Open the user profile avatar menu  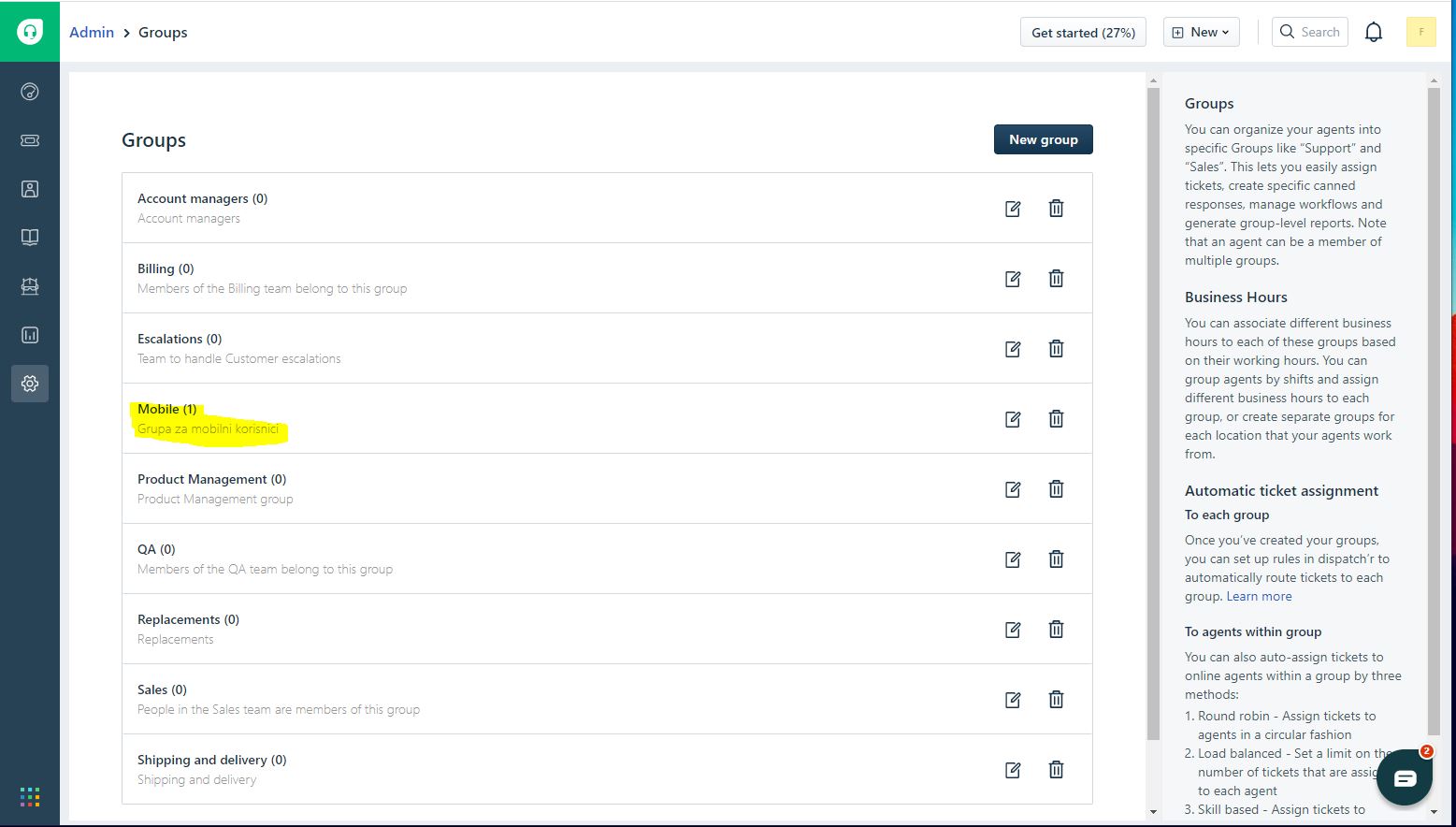(x=1420, y=32)
